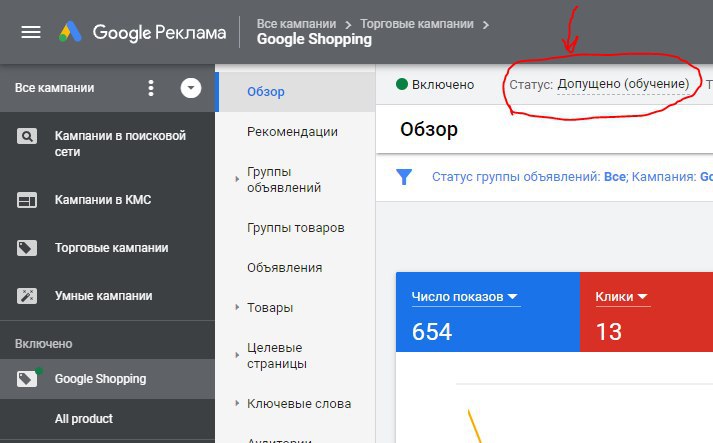Expand the Ключевые слова submenu arrow
This screenshot has width=713, height=443.
pos(237,403)
